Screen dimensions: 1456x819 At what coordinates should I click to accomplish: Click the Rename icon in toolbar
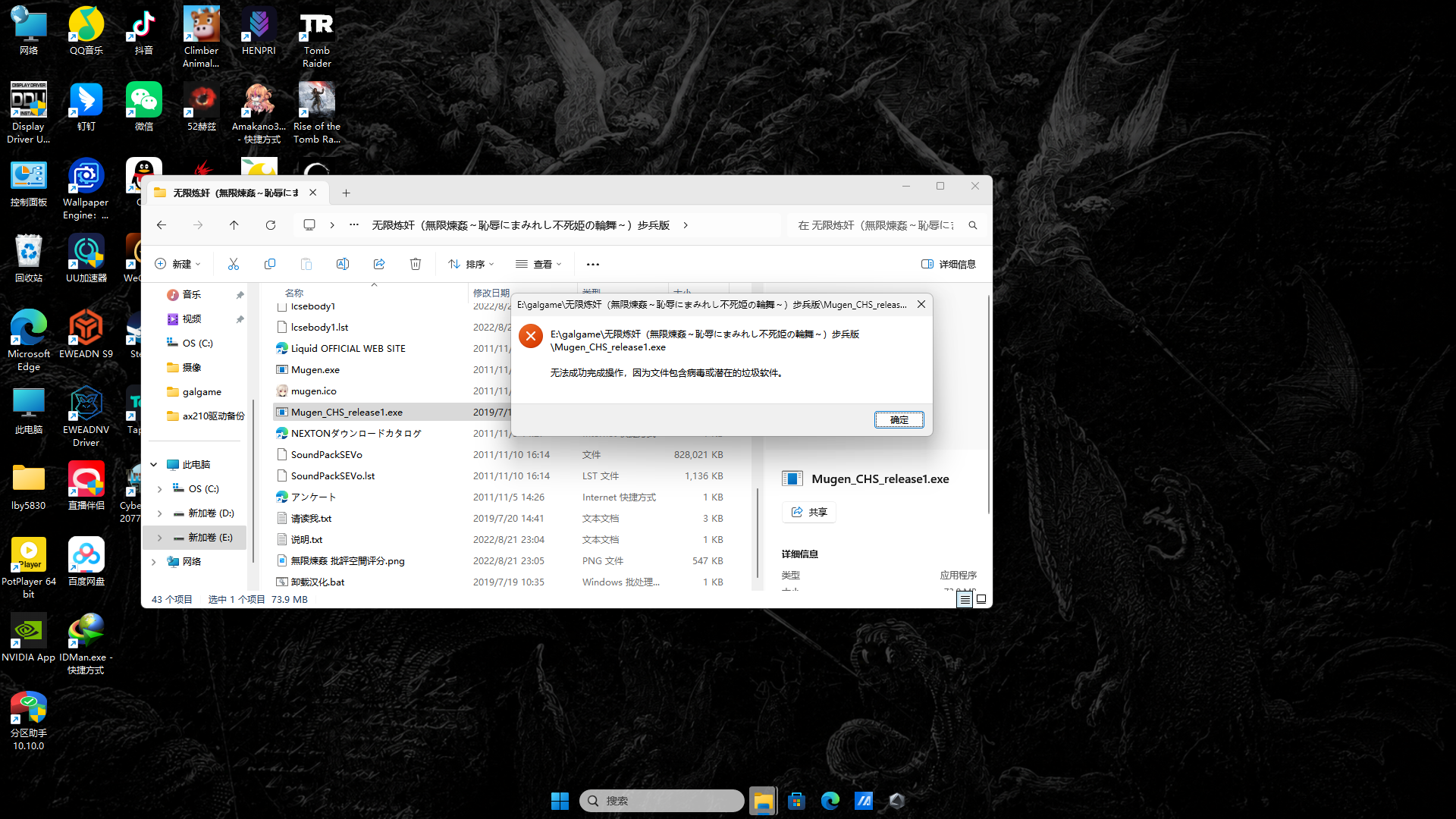(x=343, y=264)
